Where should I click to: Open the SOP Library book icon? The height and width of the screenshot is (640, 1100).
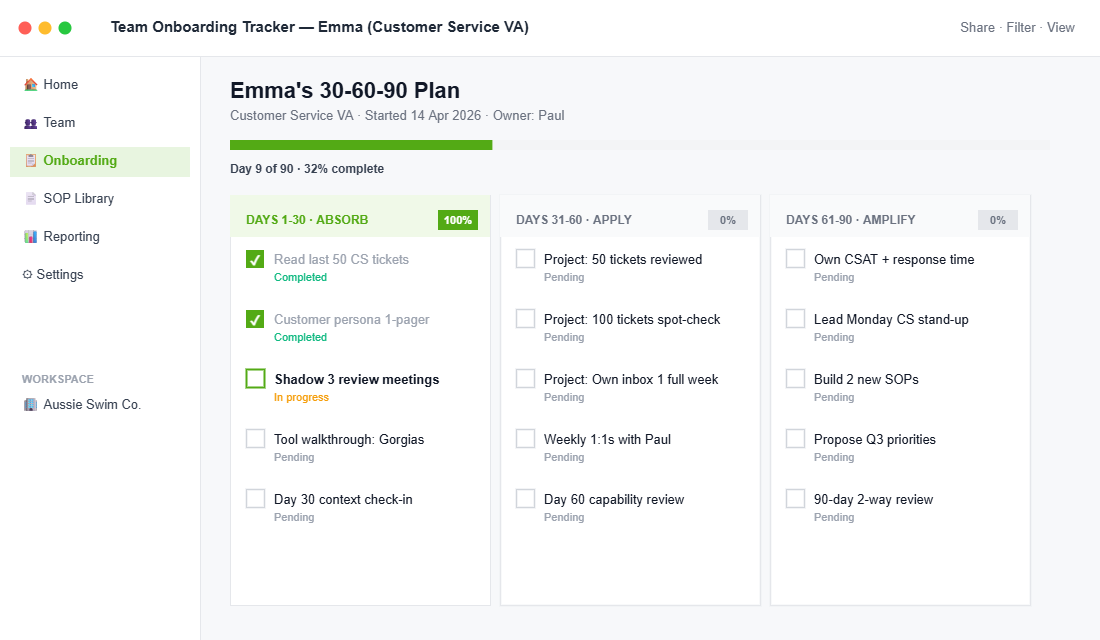30,198
